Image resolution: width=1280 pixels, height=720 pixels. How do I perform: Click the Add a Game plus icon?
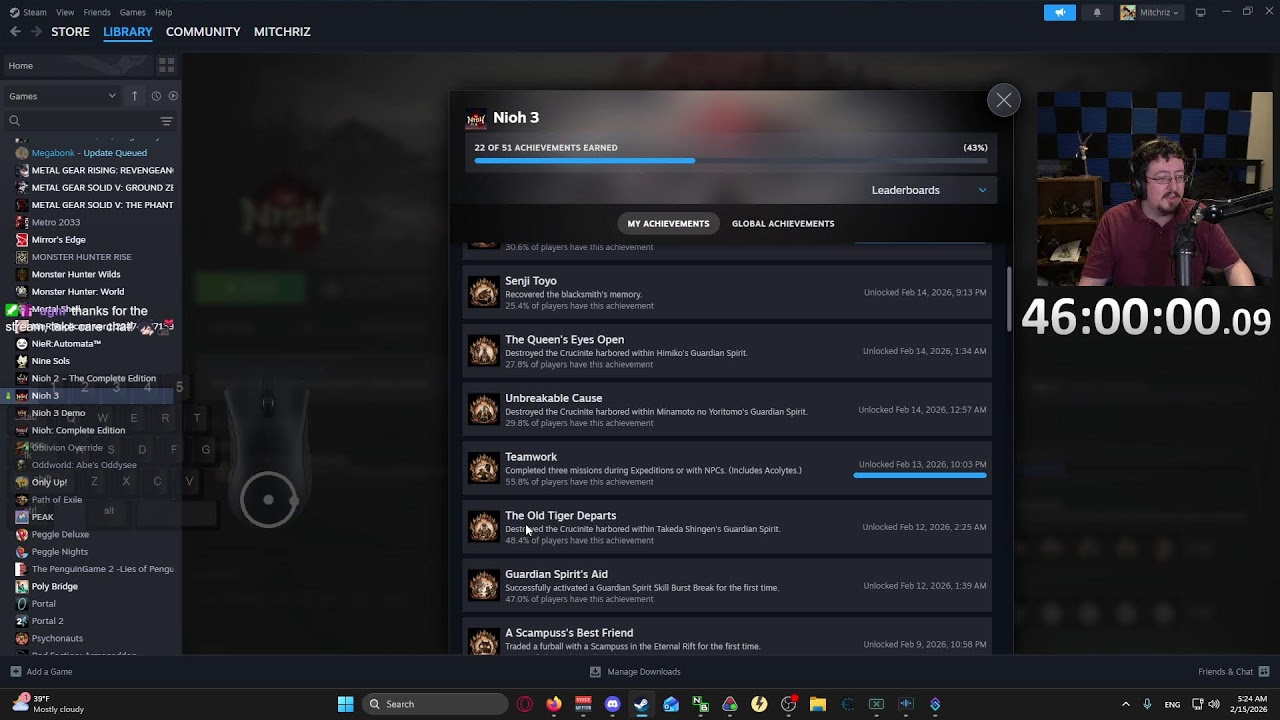(x=15, y=672)
